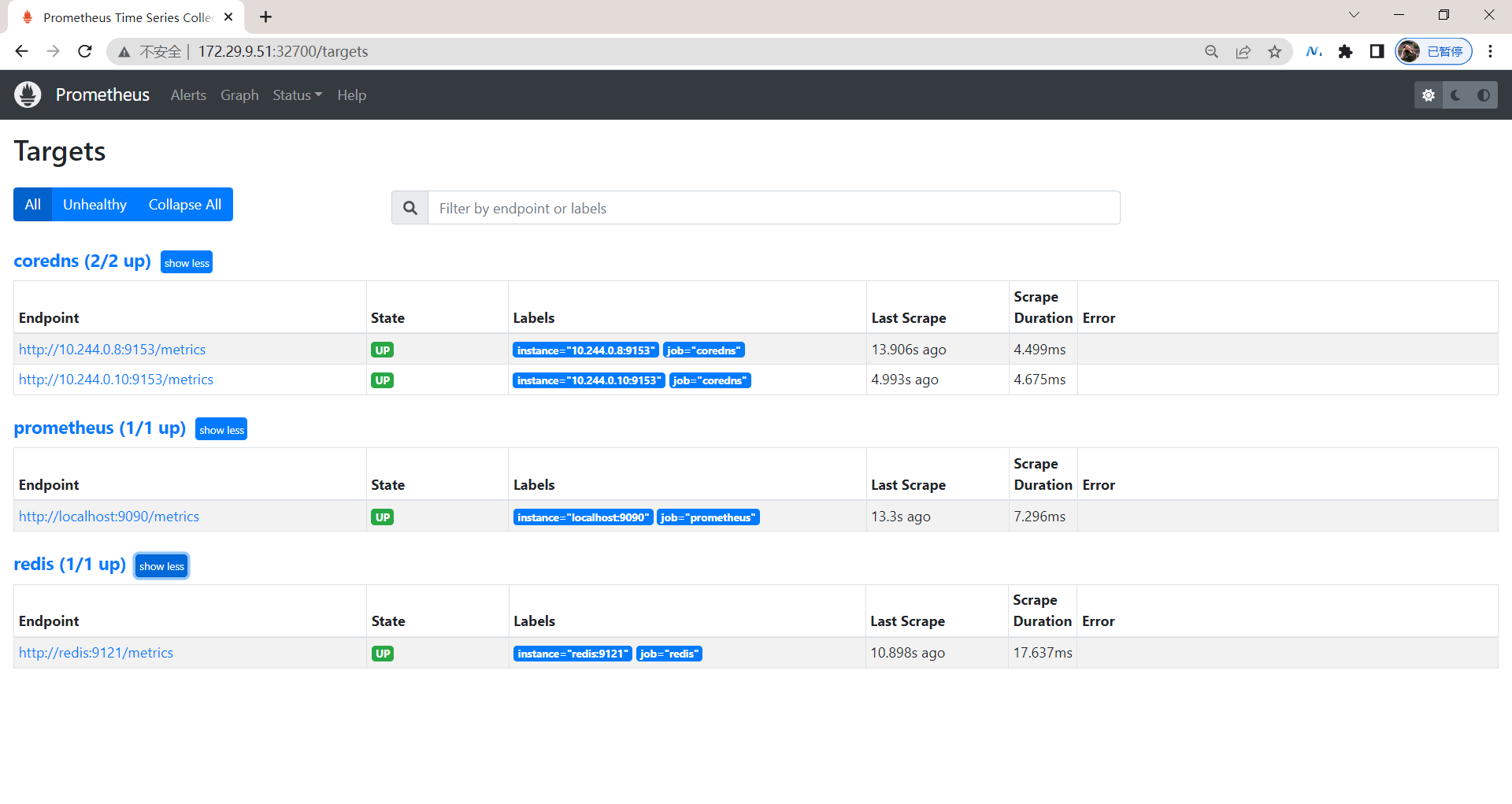Open the not-secure warning site info icon
Screen dimensions: 1512x804
(124, 52)
